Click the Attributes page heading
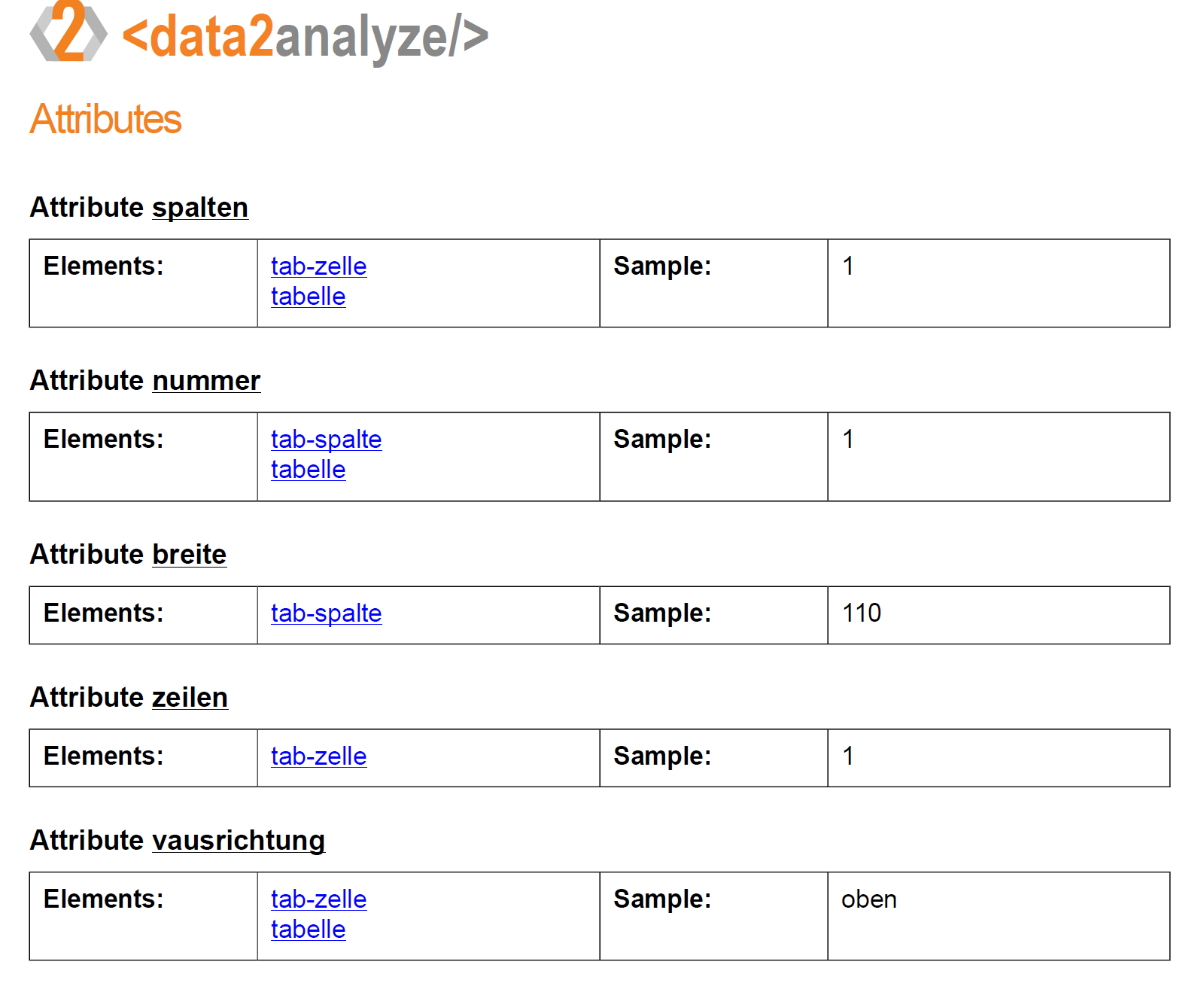Screen dimensions: 1204x983 pyautogui.click(x=105, y=119)
